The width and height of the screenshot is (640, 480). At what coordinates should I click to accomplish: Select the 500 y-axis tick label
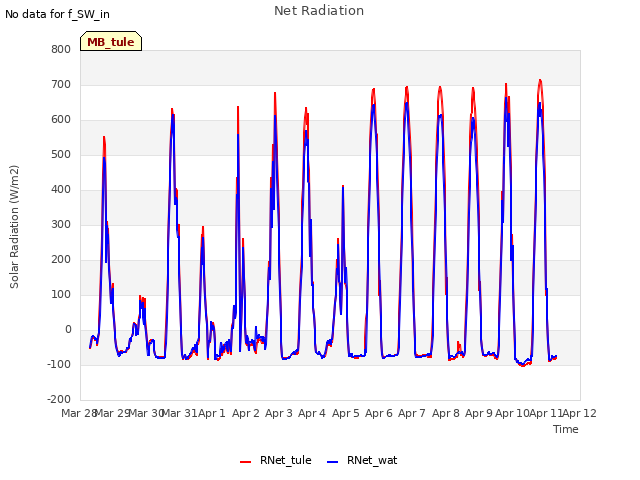click(x=61, y=154)
